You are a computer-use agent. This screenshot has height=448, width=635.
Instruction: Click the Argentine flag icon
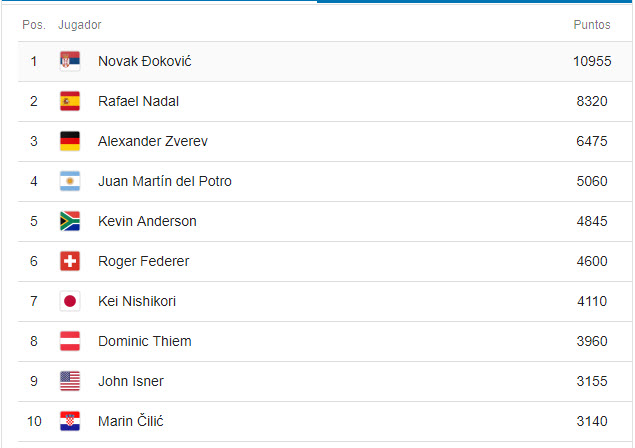tap(70, 181)
